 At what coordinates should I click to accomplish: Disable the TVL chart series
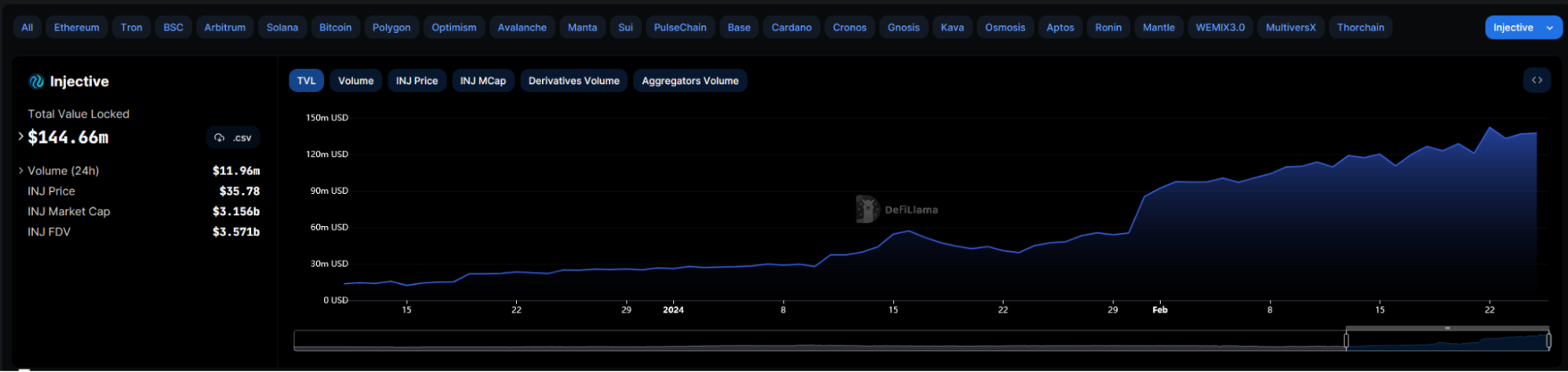306,81
